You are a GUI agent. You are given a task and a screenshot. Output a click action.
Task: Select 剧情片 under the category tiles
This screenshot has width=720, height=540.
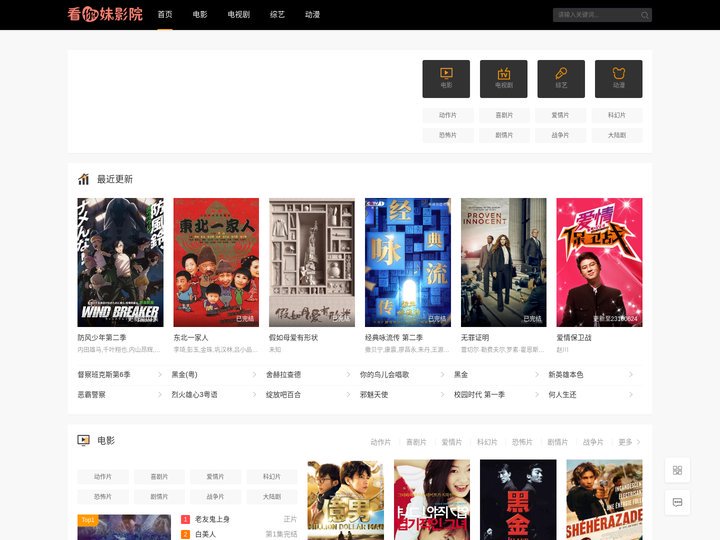[504, 135]
